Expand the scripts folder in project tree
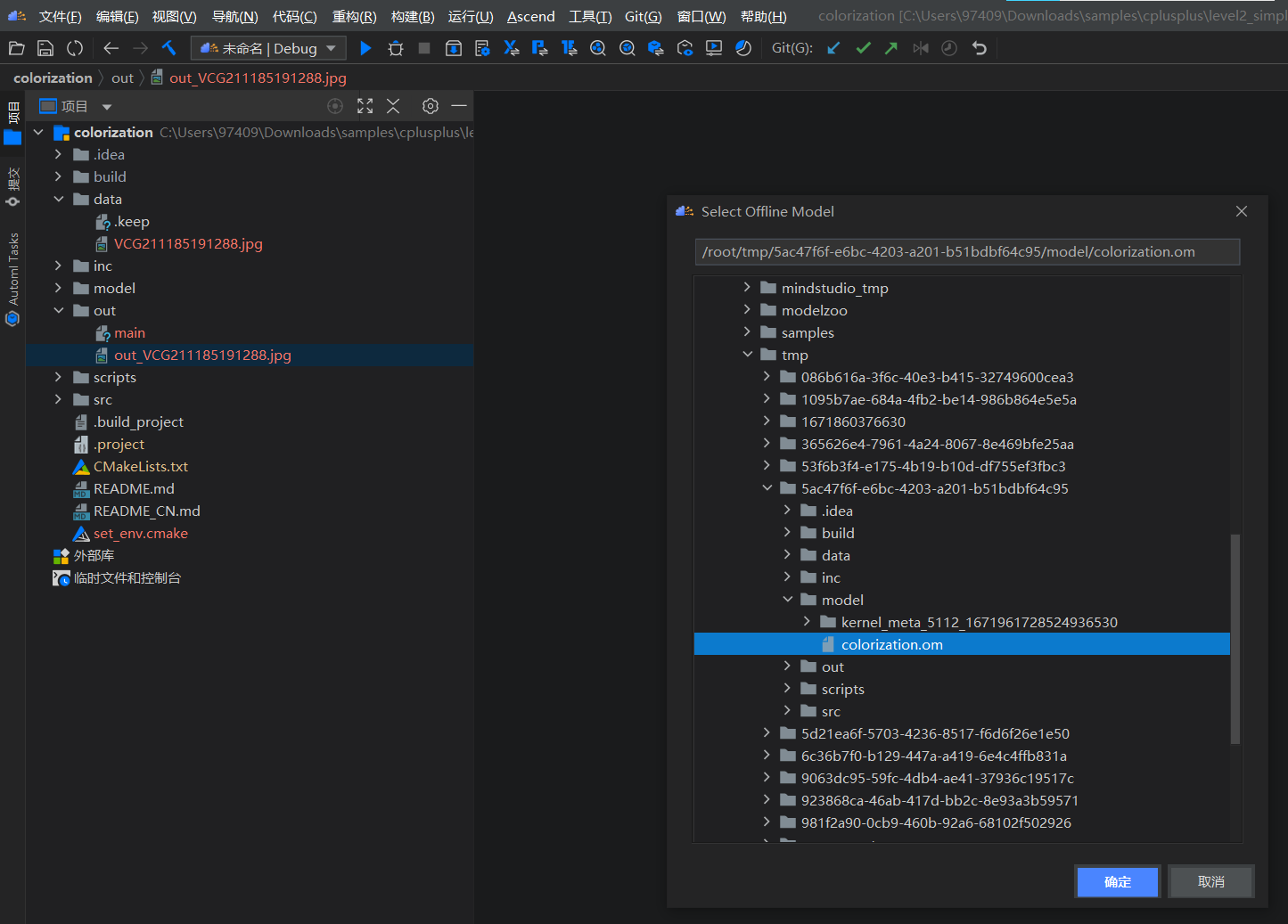Image resolution: width=1288 pixels, height=924 pixels. pyautogui.click(x=58, y=377)
